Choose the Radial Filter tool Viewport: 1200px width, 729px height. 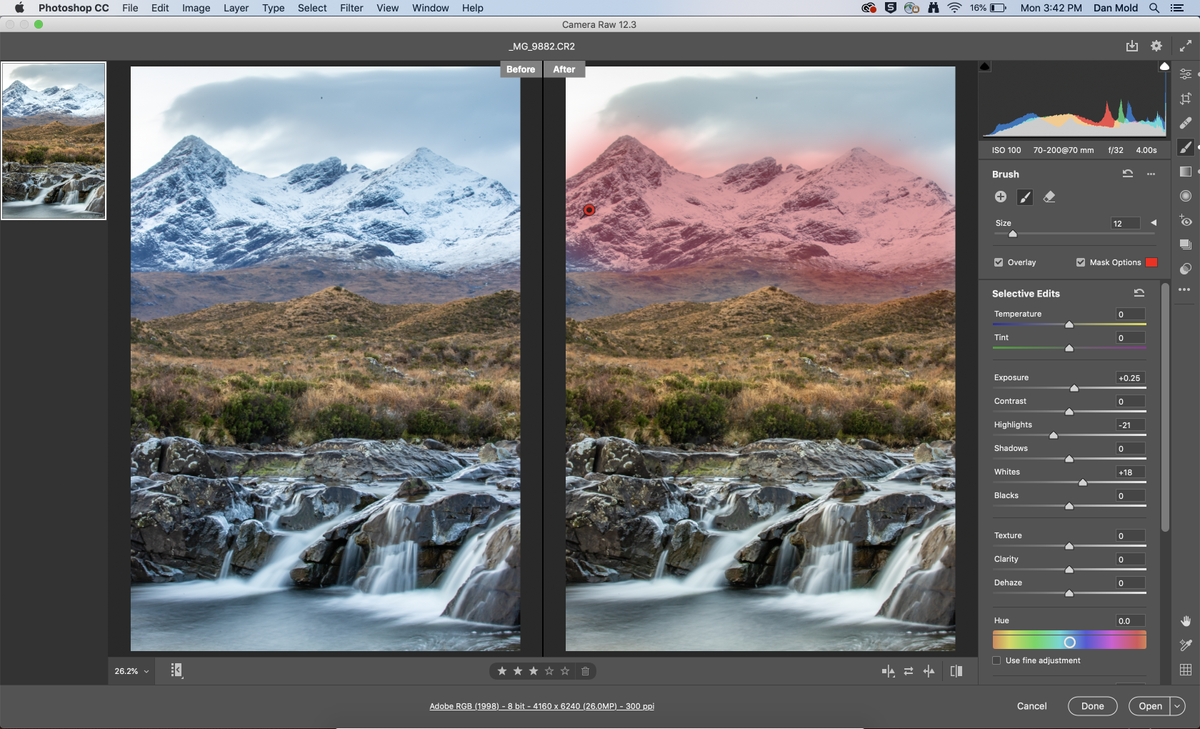pos(1186,196)
